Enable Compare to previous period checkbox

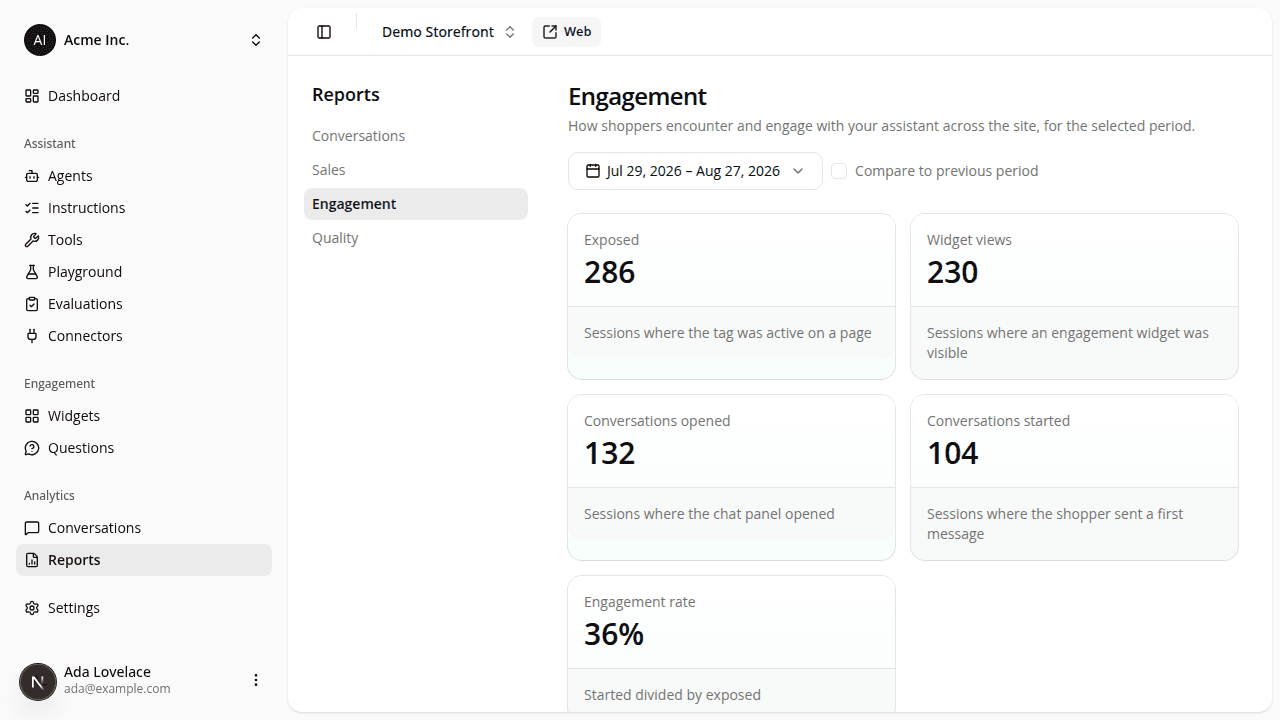click(x=839, y=171)
